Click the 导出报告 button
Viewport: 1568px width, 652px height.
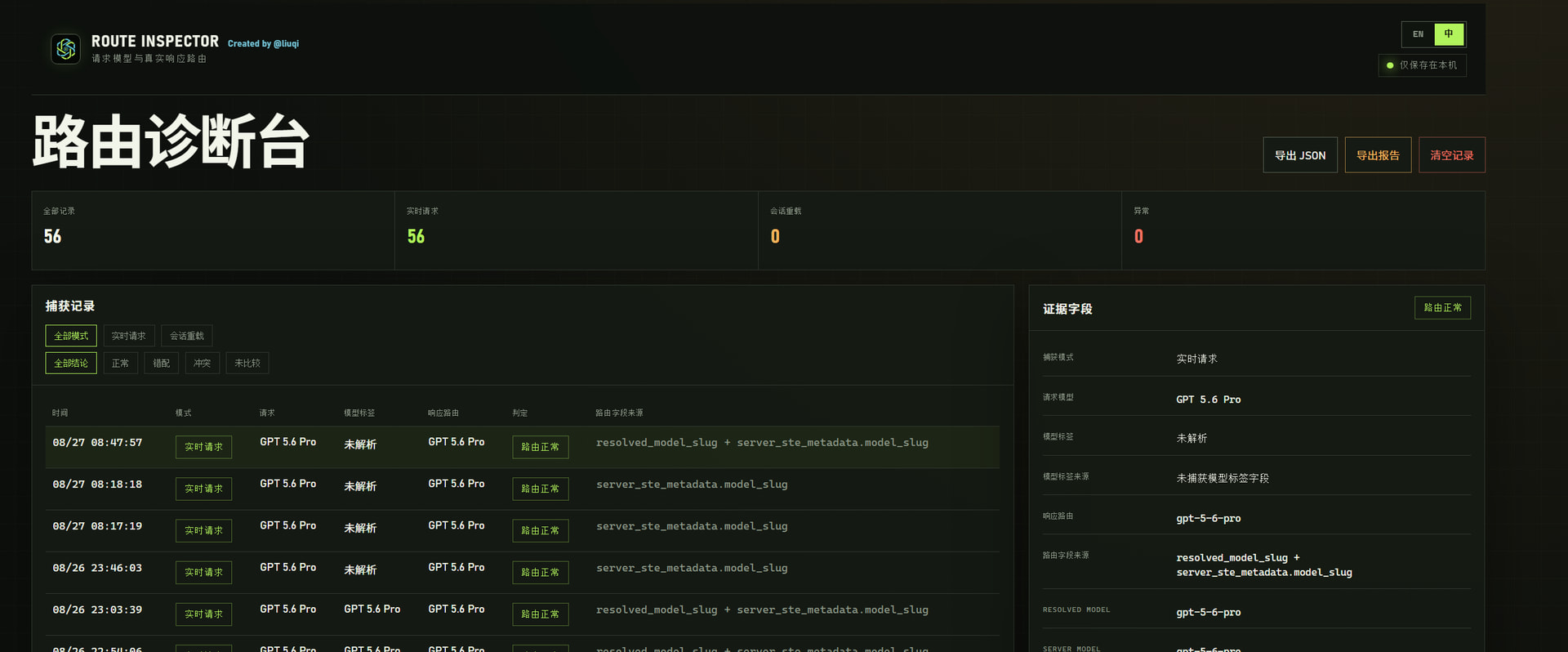click(1378, 155)
